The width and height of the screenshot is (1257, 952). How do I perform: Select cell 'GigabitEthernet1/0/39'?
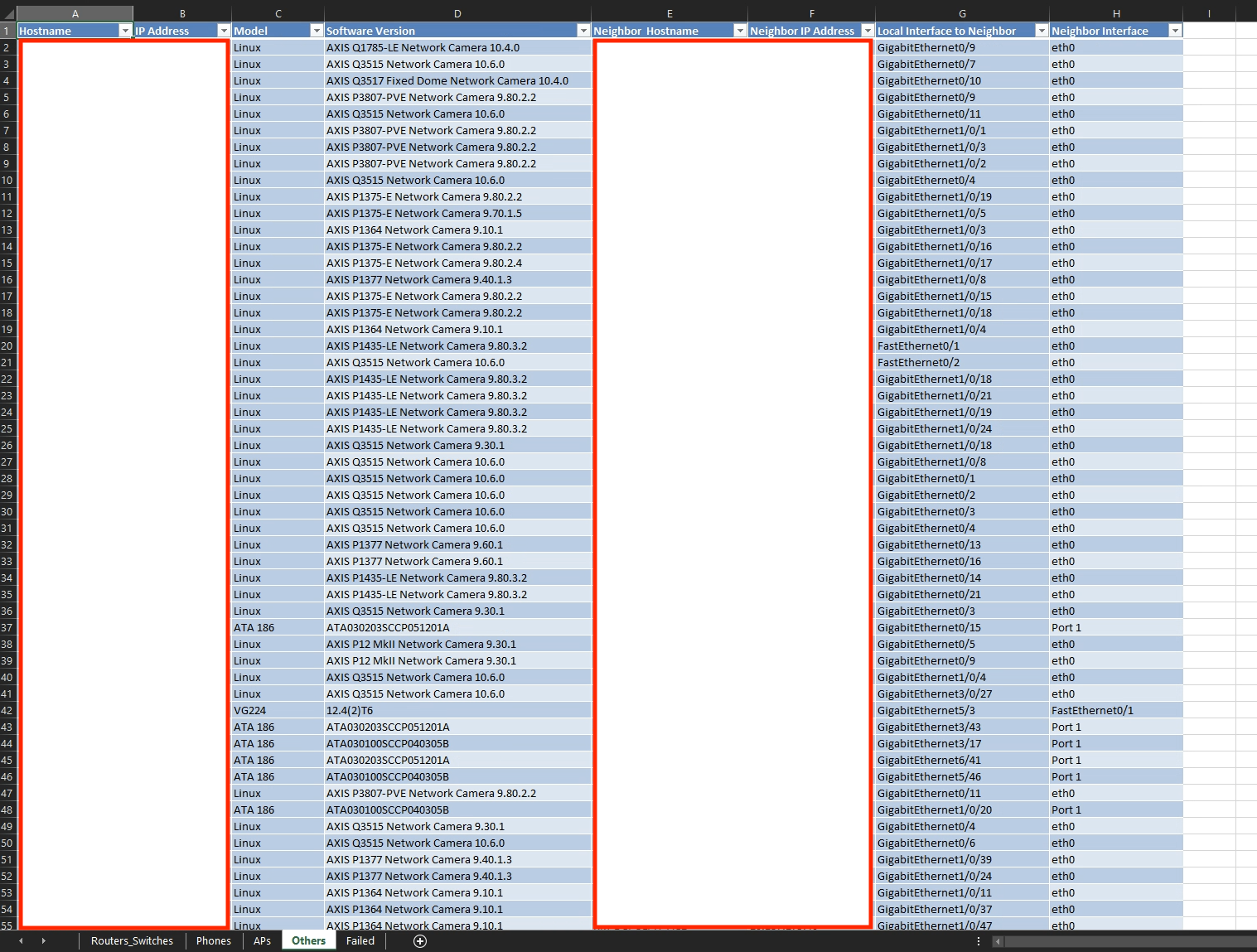[962, 859]
